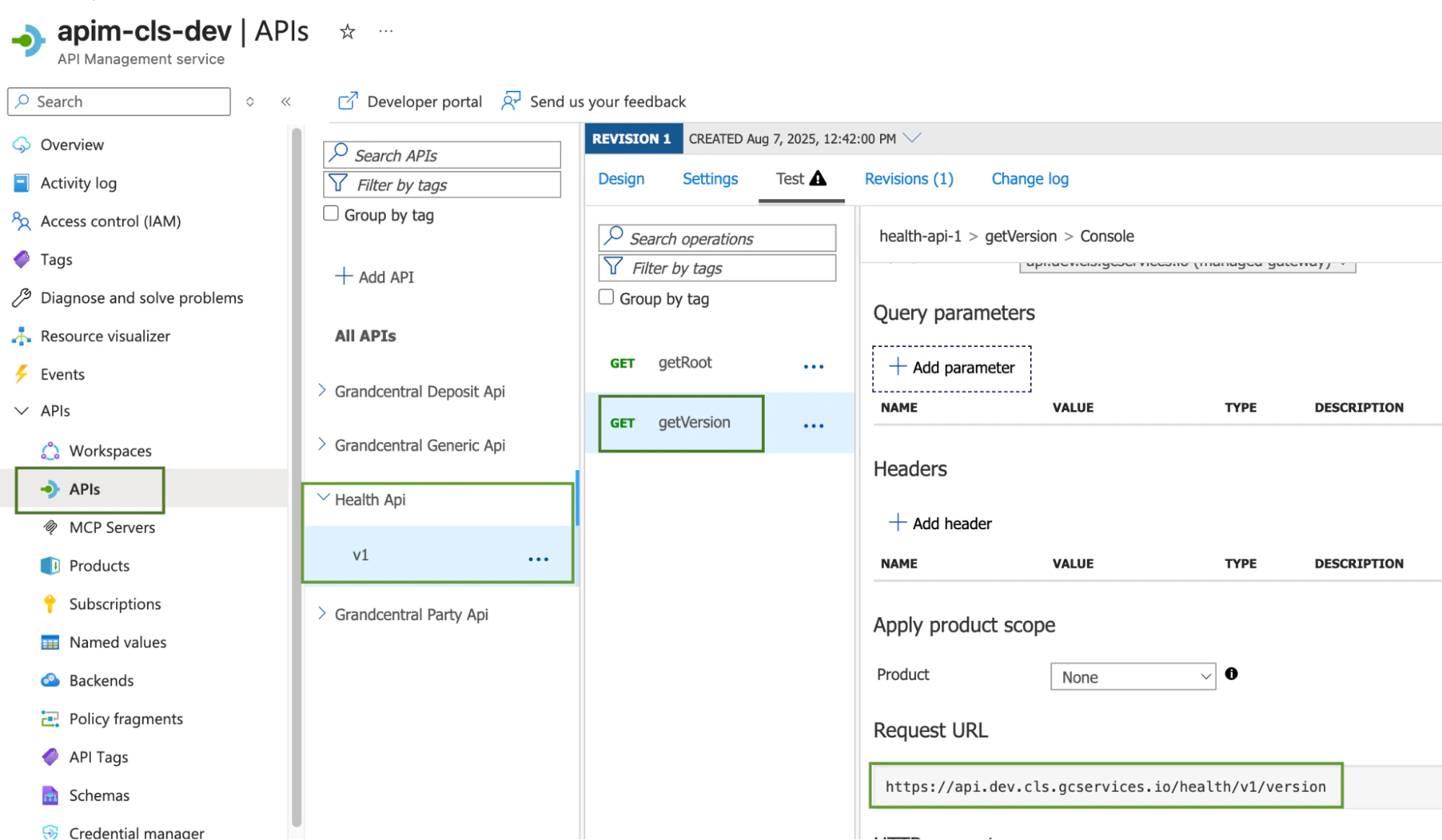1442x840 pixels.
Task: Open Access control (IAM)
Action: [x=110, y=221]
